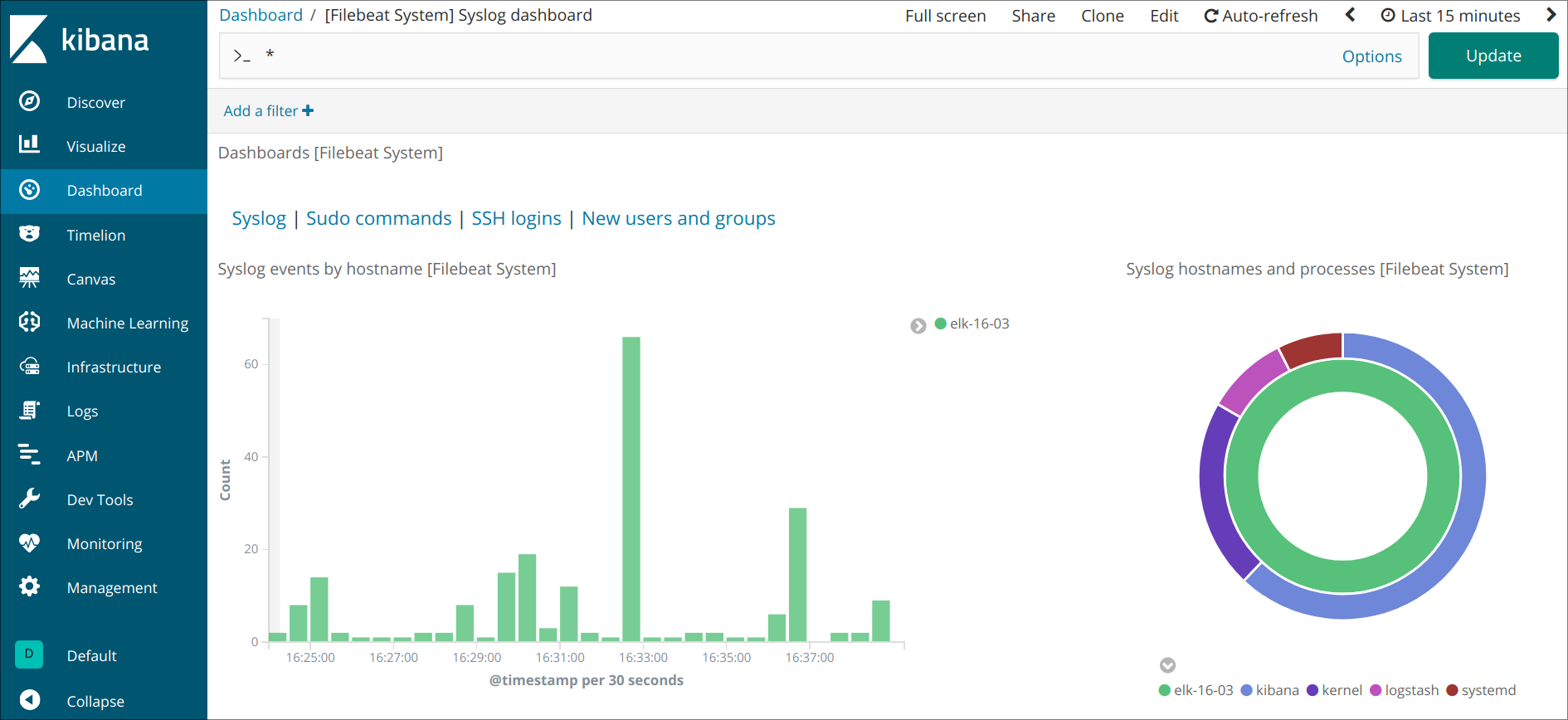Click the Add a filter text
Screen dimensions: 1568x720
[x=261, y=110]
